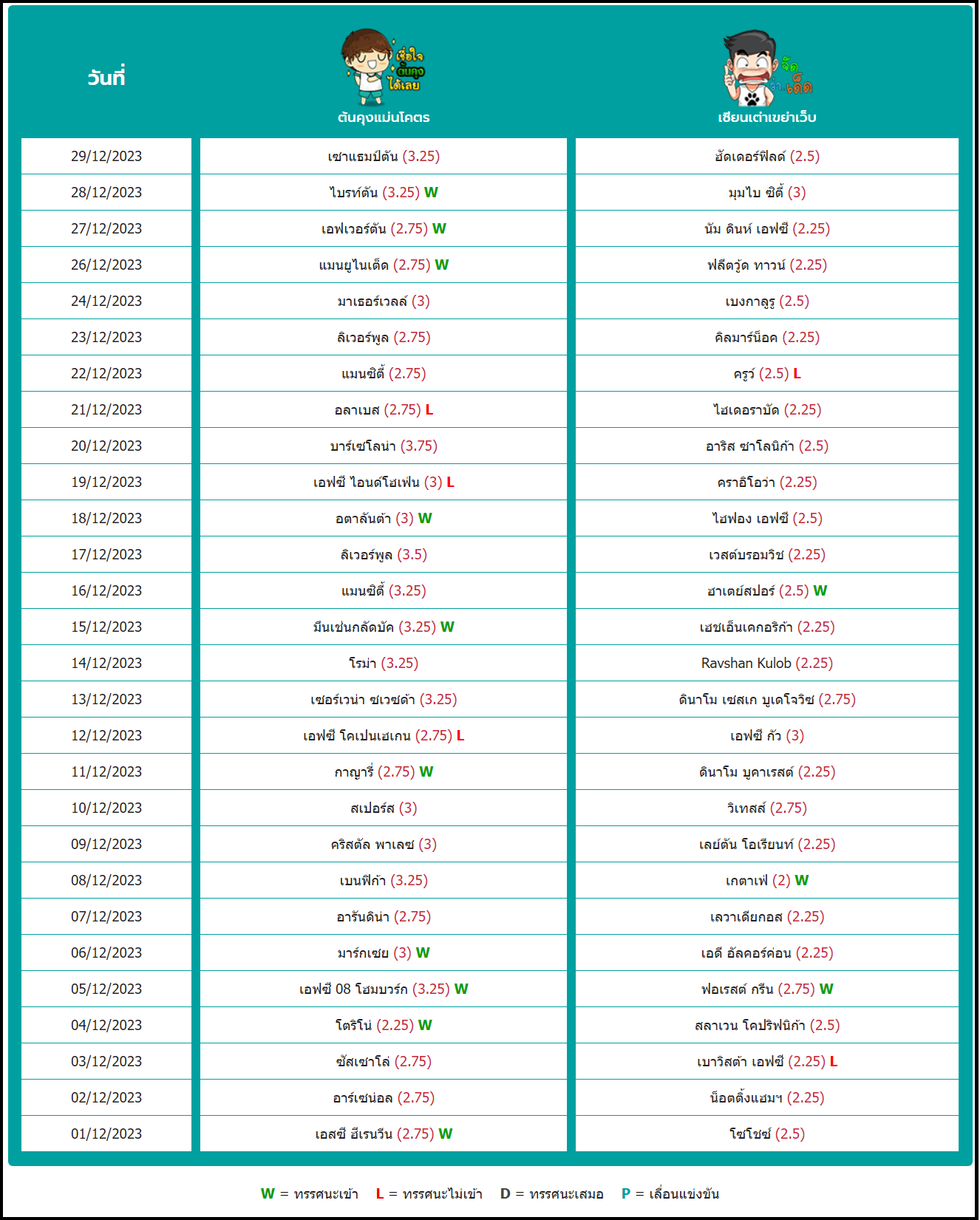The width and height of the screenshot is (980, 1220).
Task: Select the ตันคุงแม่นโคตร column title
Action: pyautogui.click(x=384, y=117)
